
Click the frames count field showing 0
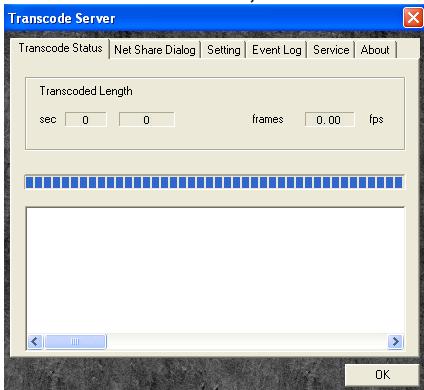point(147,120)
